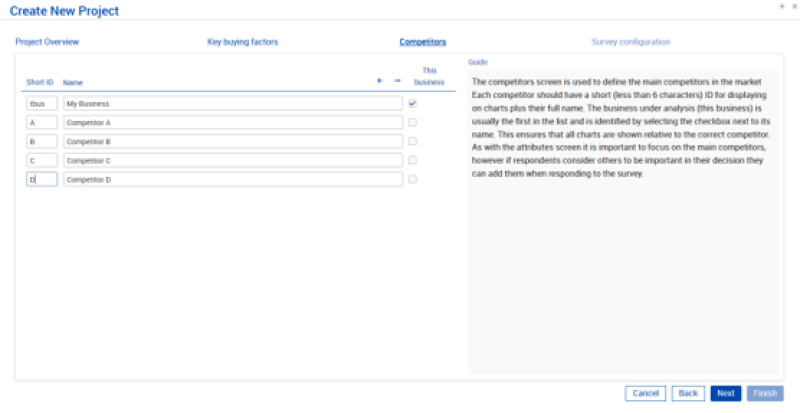The image size is (800, 413).
Task: Cancel the project creation
Action: click(645, 393)
